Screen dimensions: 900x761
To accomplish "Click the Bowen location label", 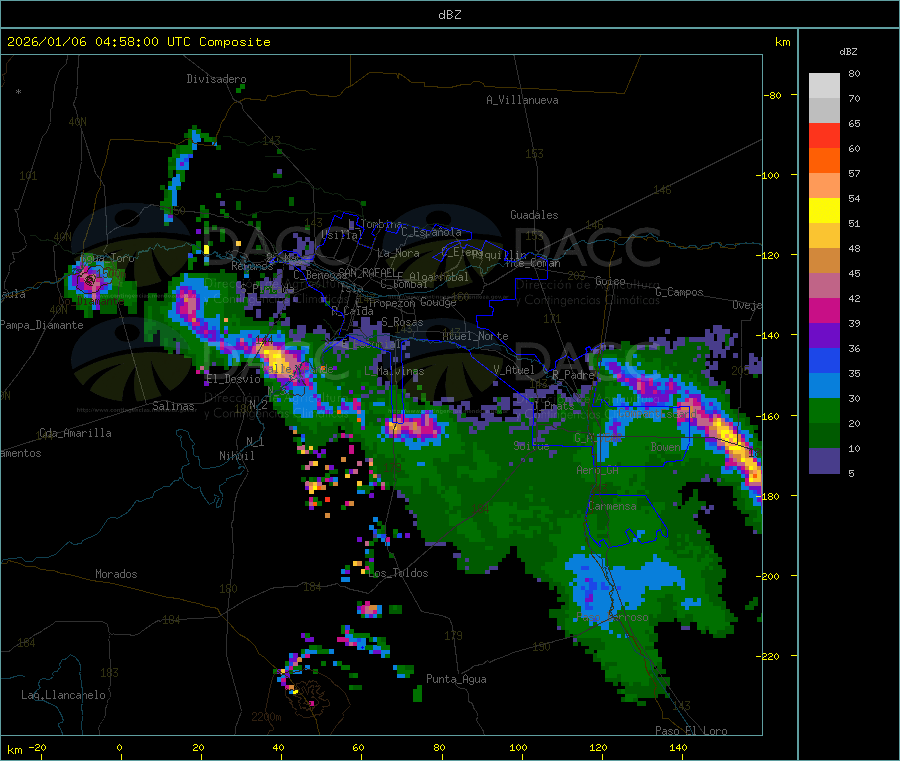I will pyautogui.click(x=665, y=446).
